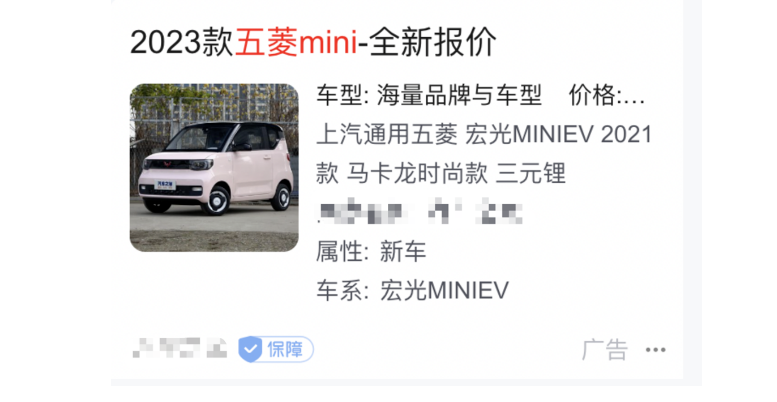The image size is (777, 402).
Task: Click the 上汽通用五菱 宏光MINIEV 2021 line
Action: pos(484,134)
